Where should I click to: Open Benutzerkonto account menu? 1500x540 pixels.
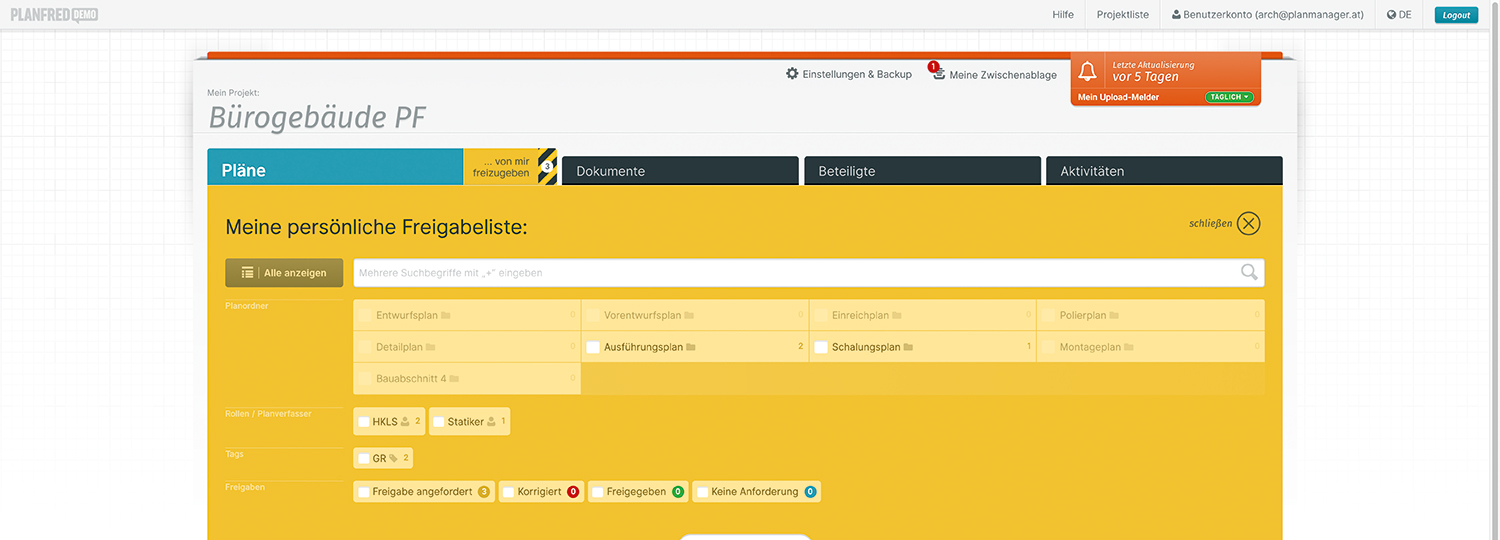(x=1267, y=15)
